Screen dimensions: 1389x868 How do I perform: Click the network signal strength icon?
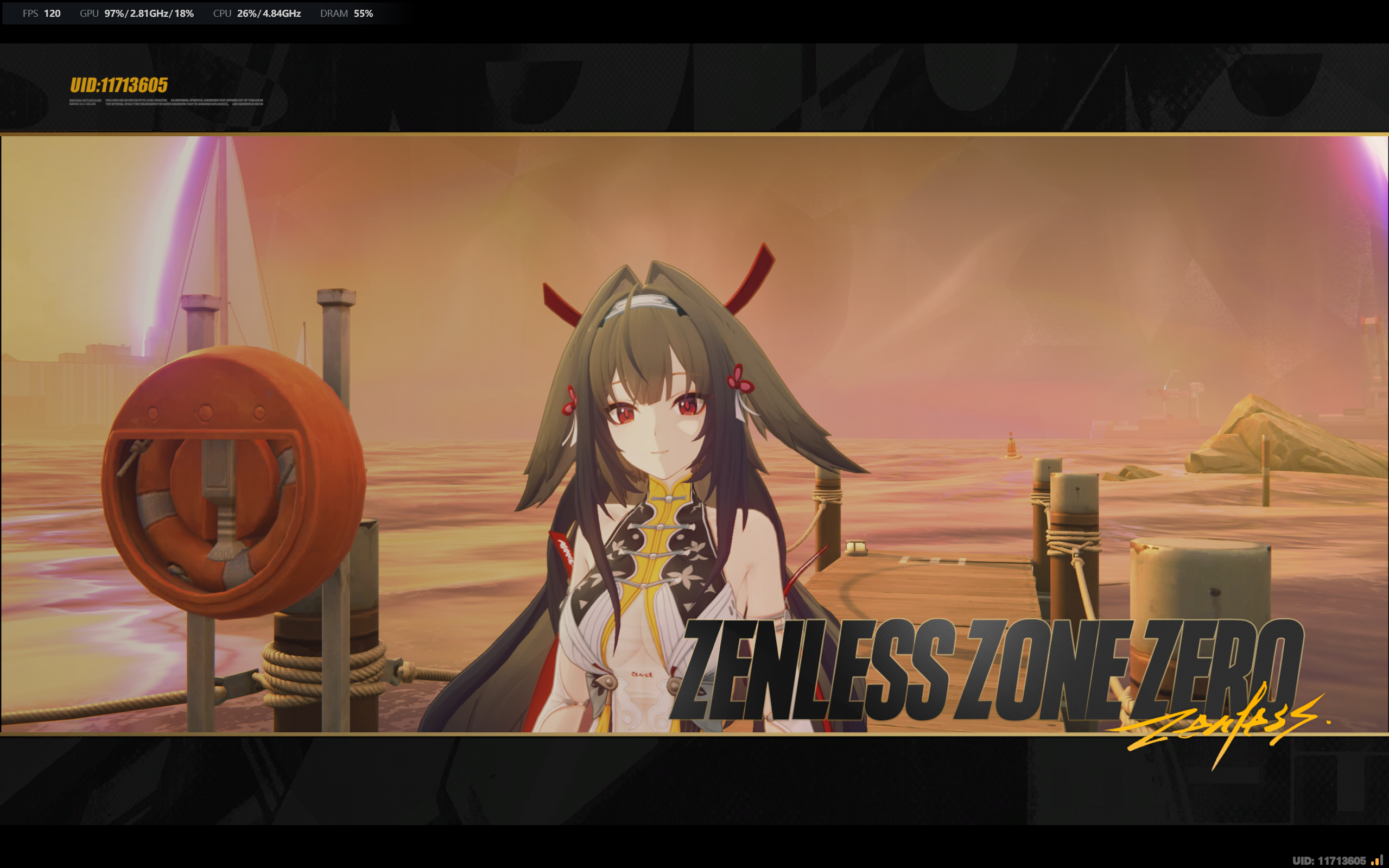[x=1377, y=860]
